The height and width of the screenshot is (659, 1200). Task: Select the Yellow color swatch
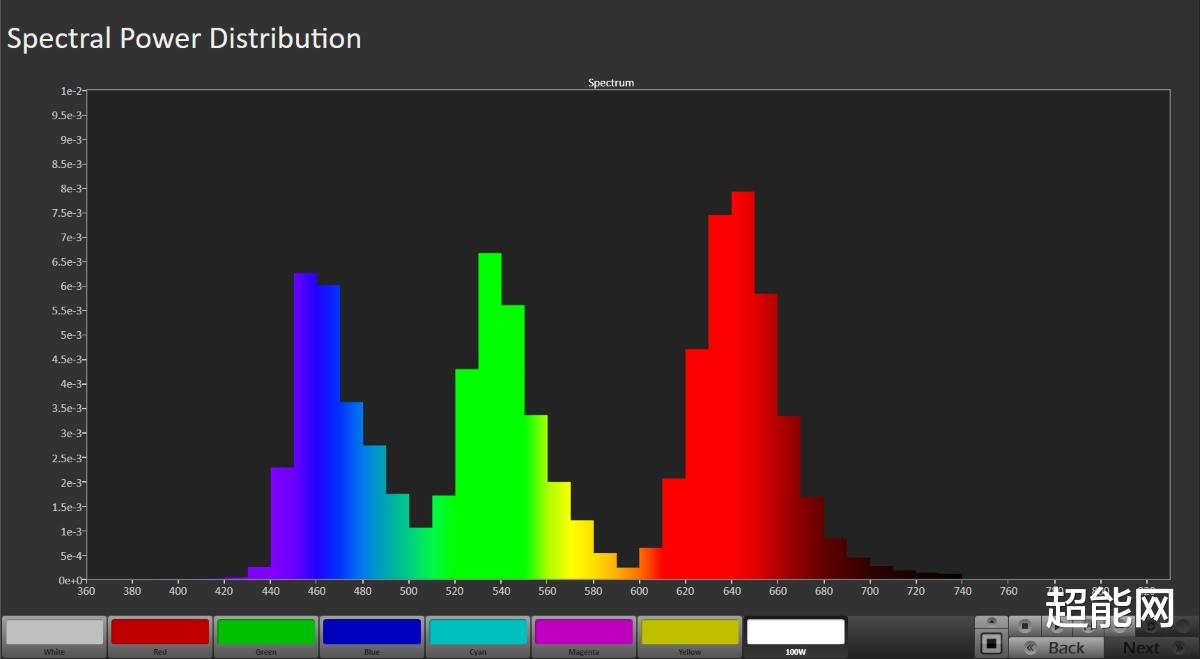[x=689, y=637]
